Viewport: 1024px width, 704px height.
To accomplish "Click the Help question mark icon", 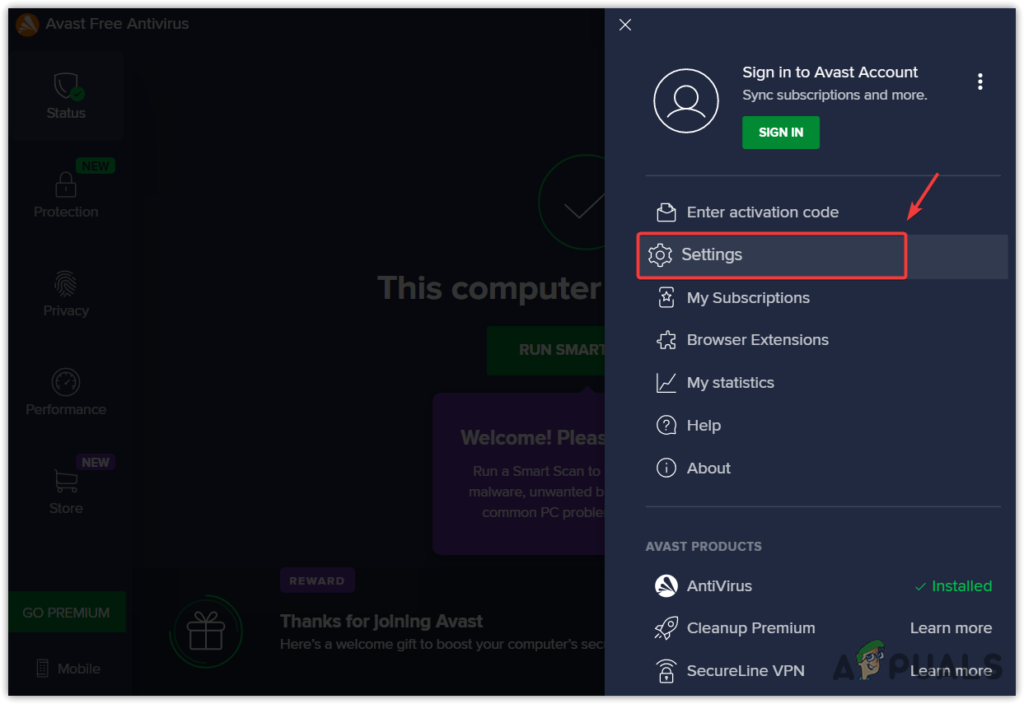I will click(x=666, y=425).
